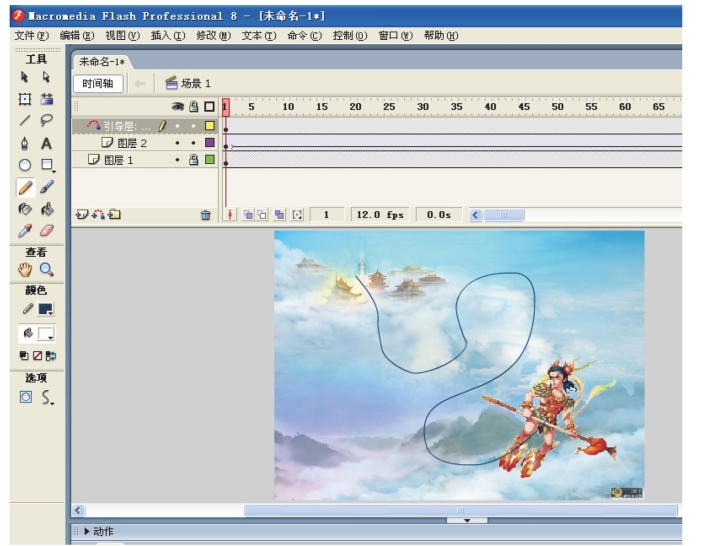This screenshot has width=721, height=546.
Task: Toggle outline swatch for 图层 2
Action: point(210,143)
